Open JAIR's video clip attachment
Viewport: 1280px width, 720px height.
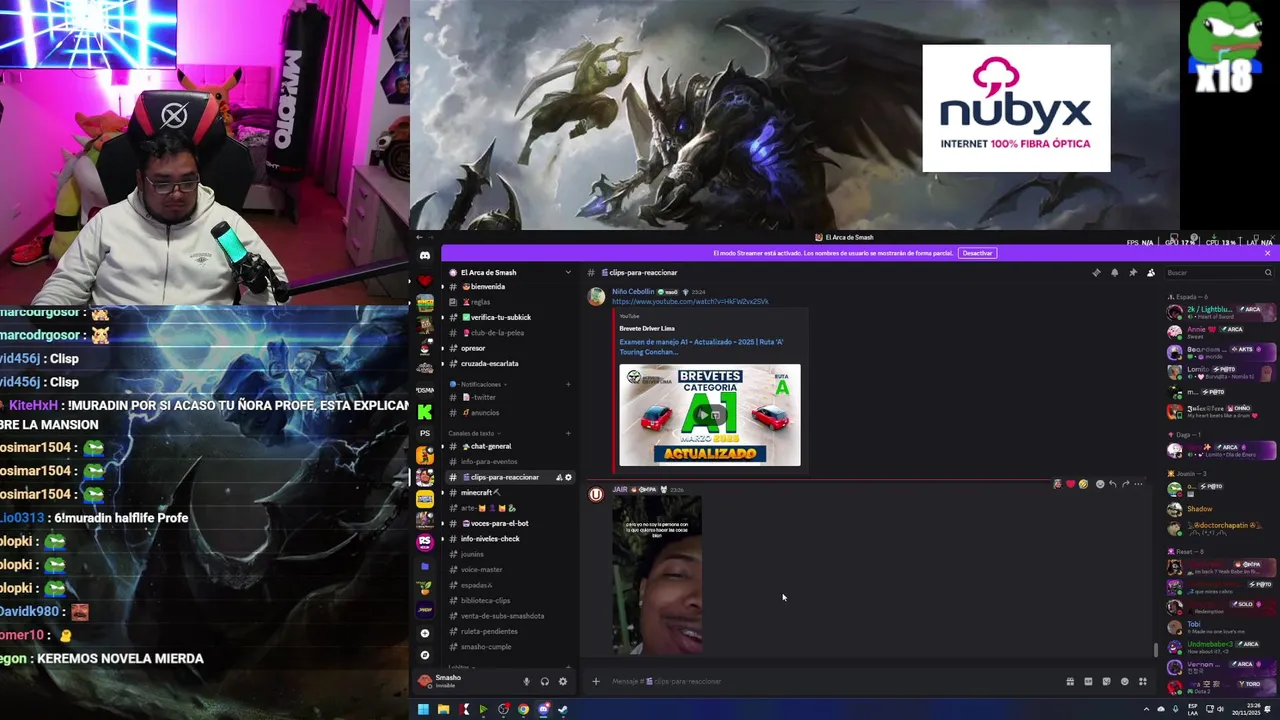tap(657, 575)
